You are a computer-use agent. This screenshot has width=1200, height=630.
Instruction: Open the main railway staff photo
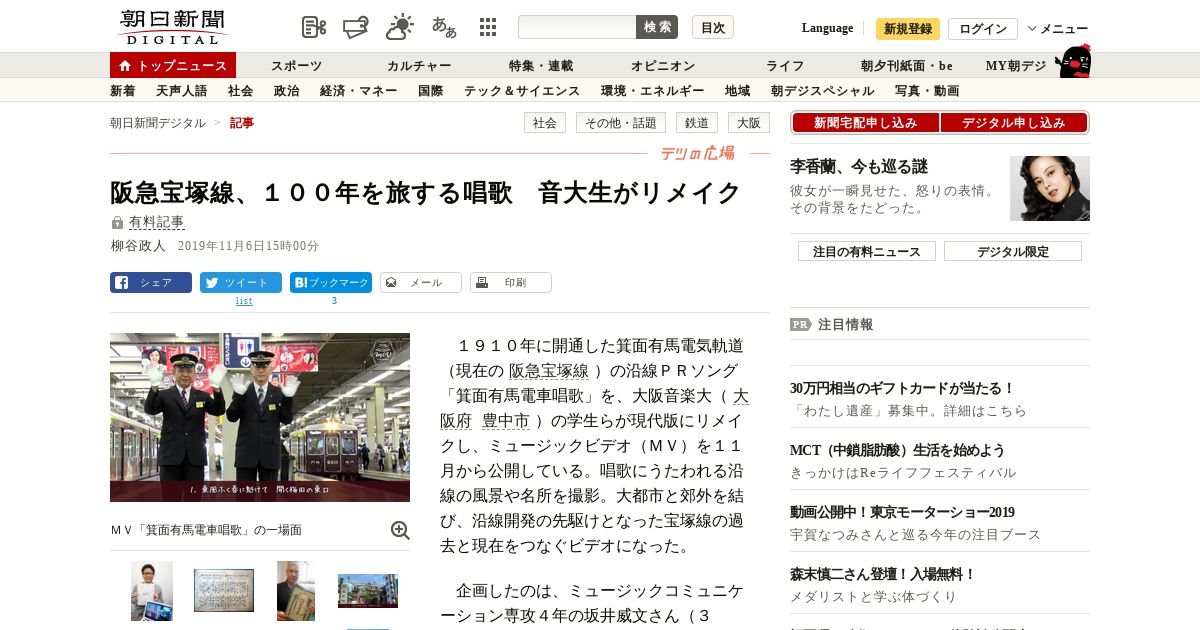(x=260, y=417)
